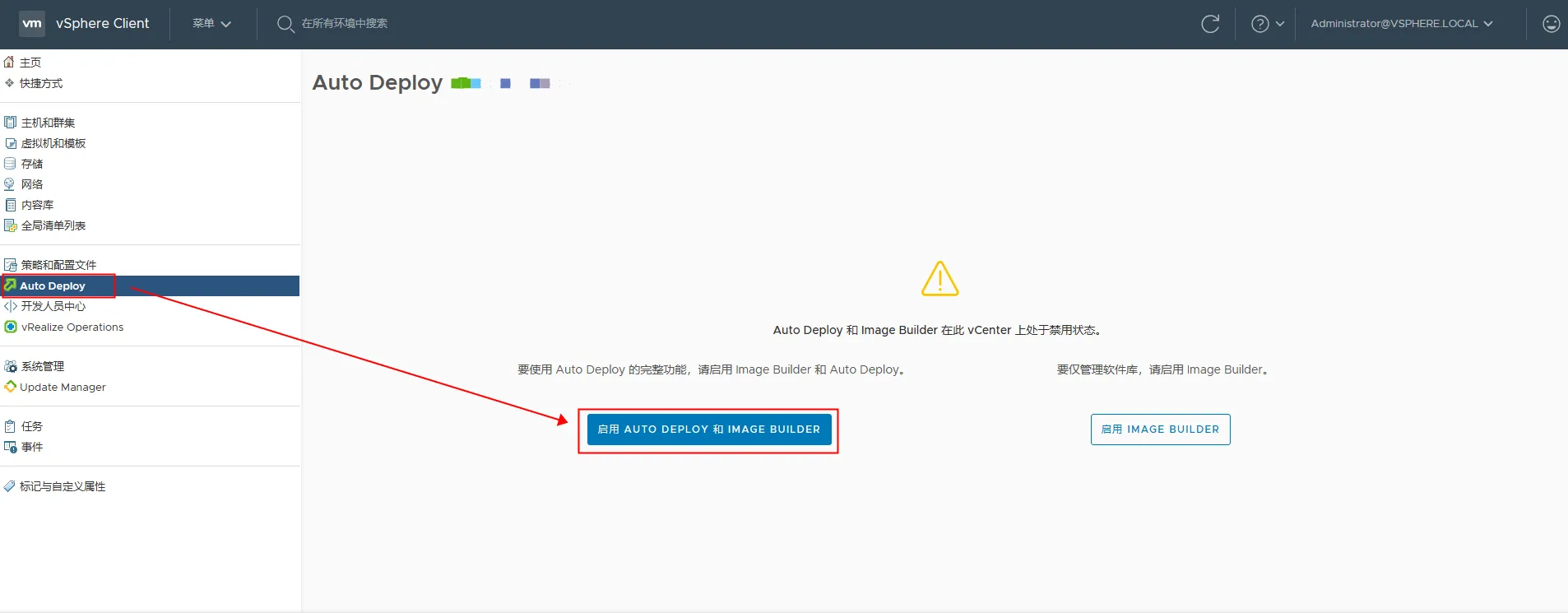Image resolution: width=1568 pixels, height=613 pixels.
Task: Open Update Manager in sidebar
Action: pyautogui.click(x=63, y=387)
